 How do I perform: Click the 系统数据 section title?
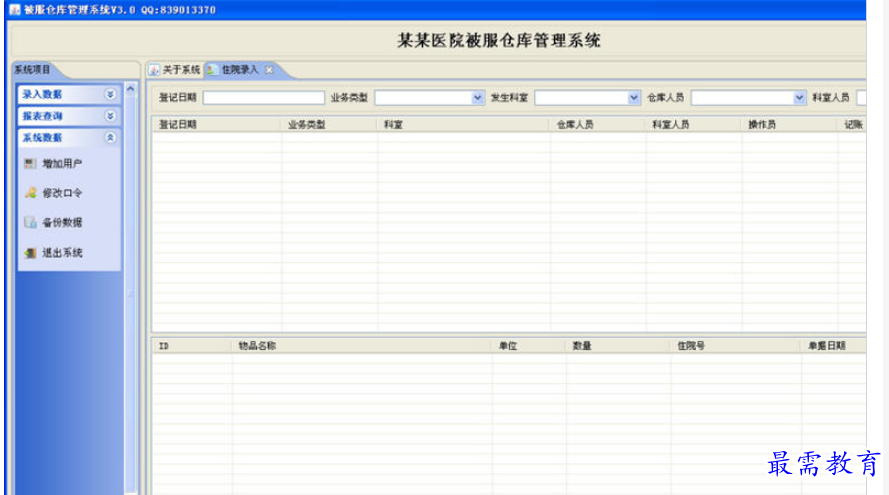[42, 138]
